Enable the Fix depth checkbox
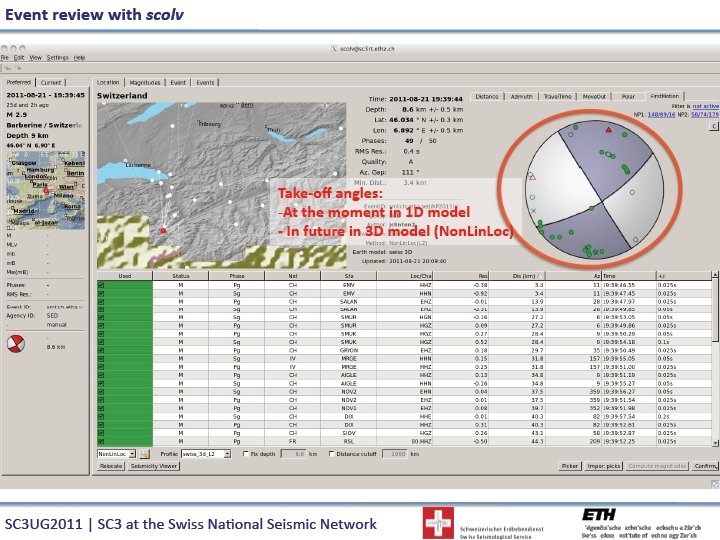The width and height of the screenshot is (720, 540). coord(246,454)
